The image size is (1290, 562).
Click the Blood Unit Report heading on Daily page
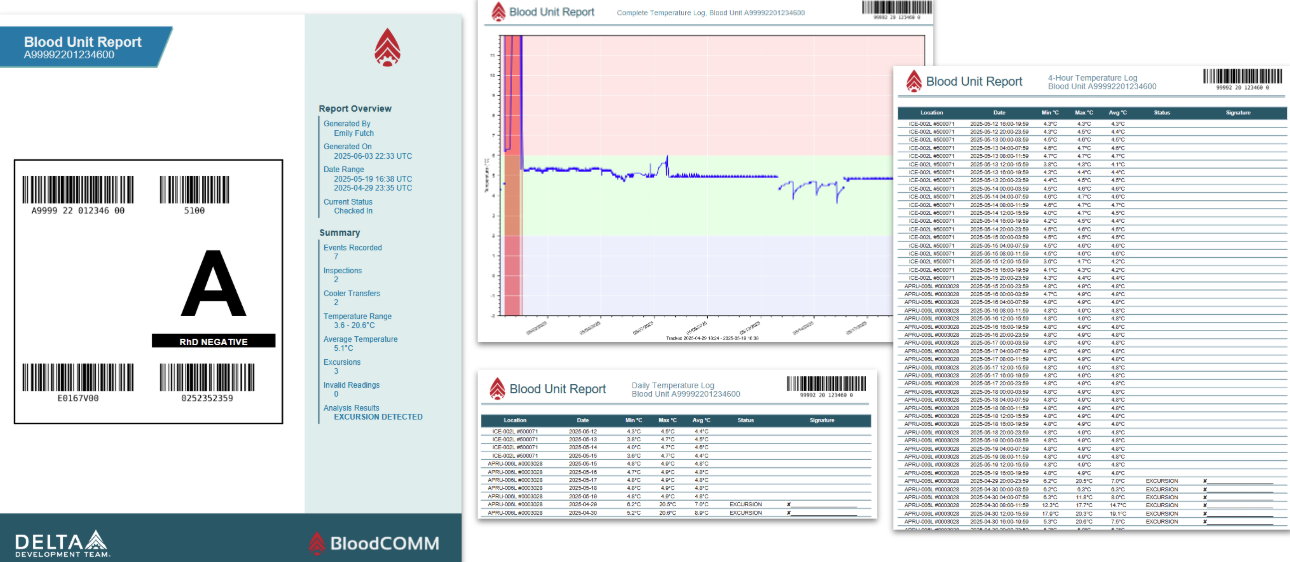click(x=558, y=389)
